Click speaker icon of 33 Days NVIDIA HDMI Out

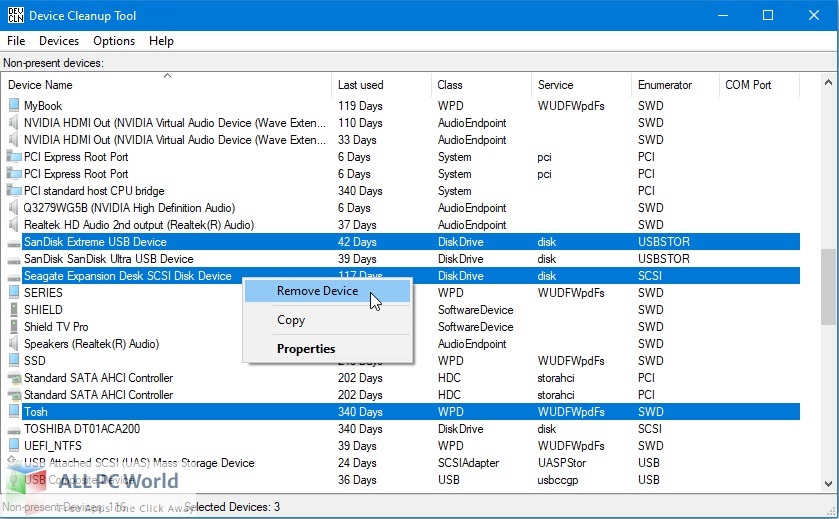pos(14,140)
